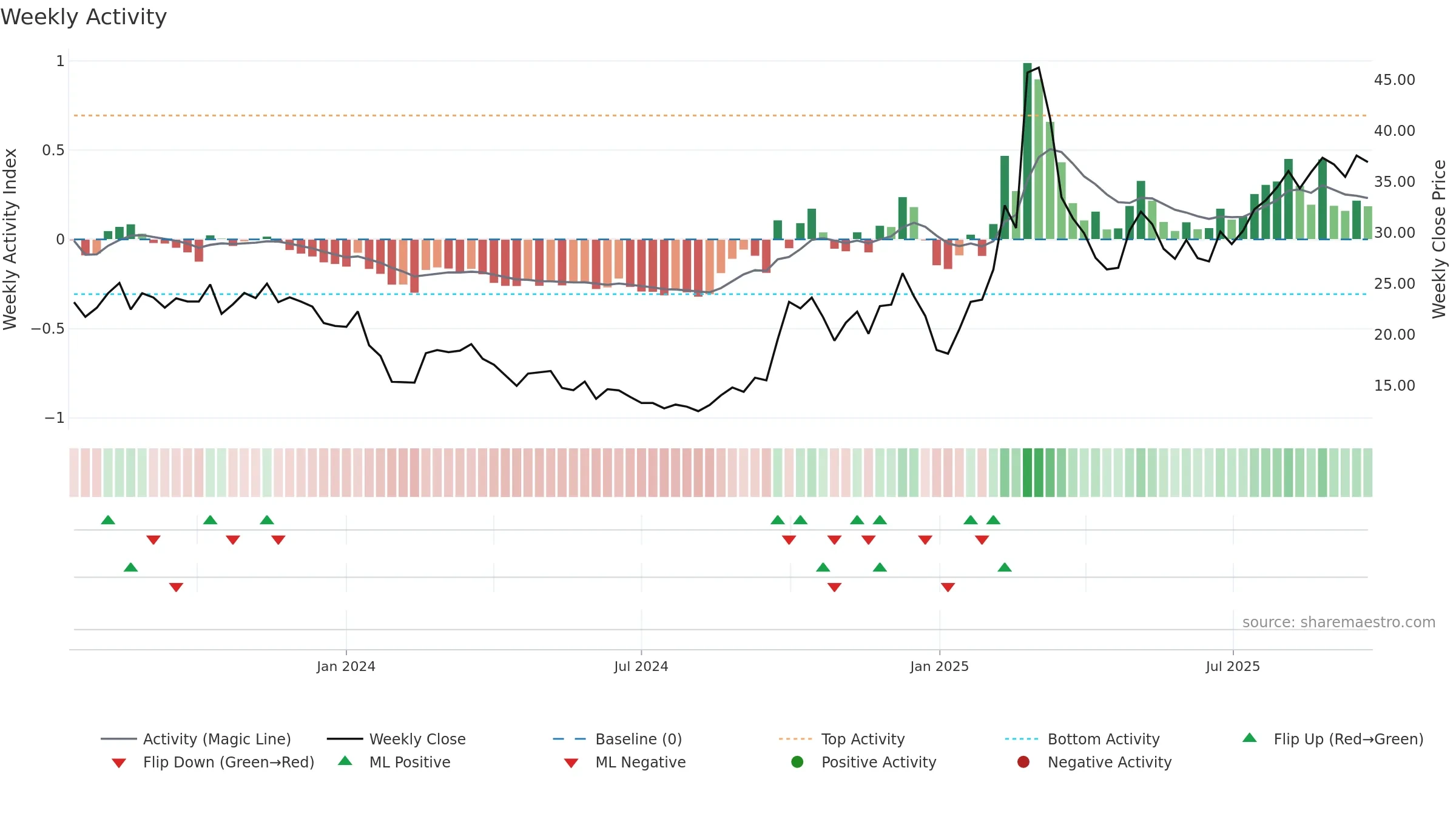The image size is (1456, 819).
Task: Toggle the Positive Activity legend entry
Action: coord(864,762)
